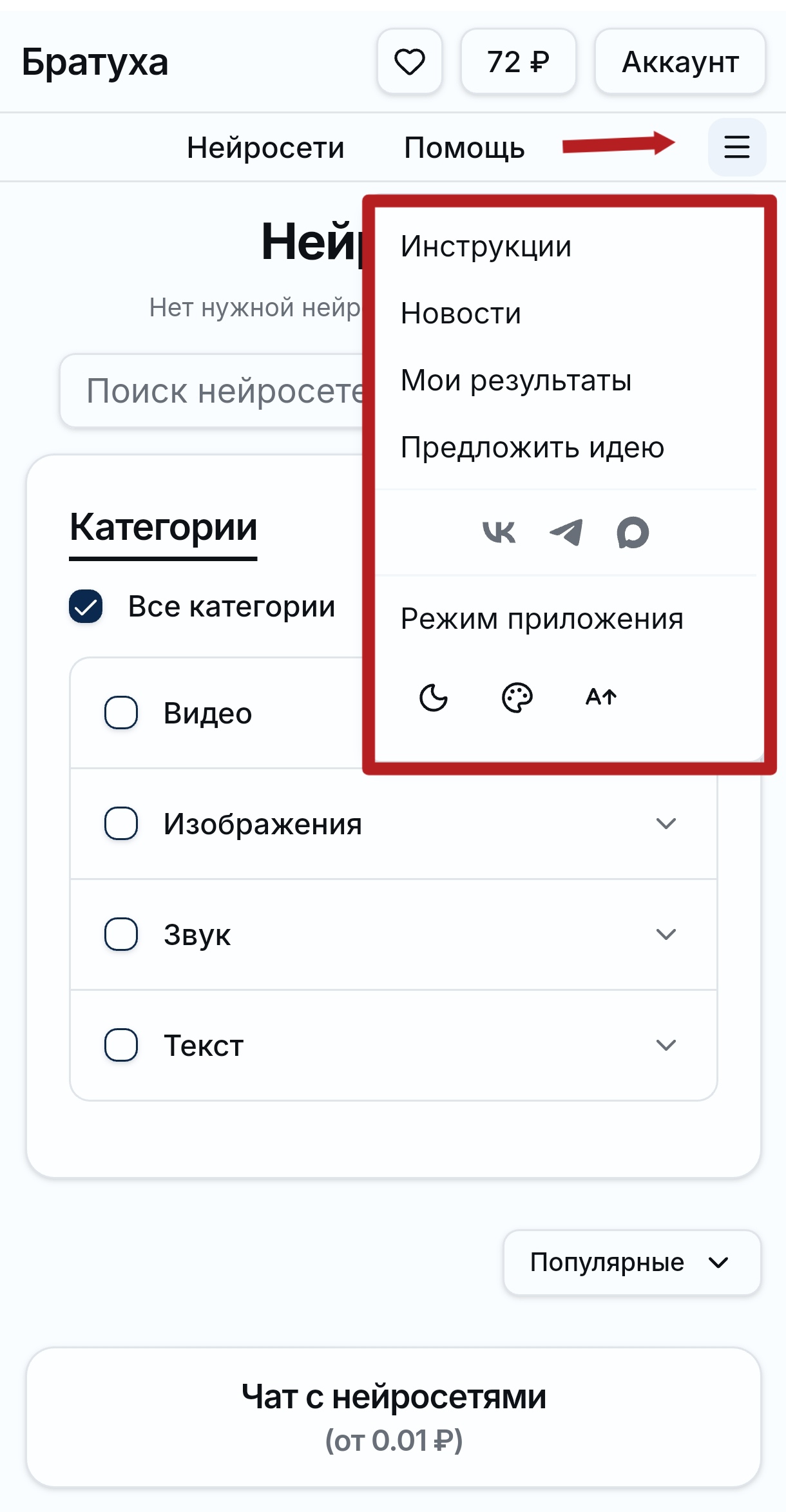This screenshot has width=786, height=1512.
Task: Open the hamburger menu icon
Action: tap(736, 147)
